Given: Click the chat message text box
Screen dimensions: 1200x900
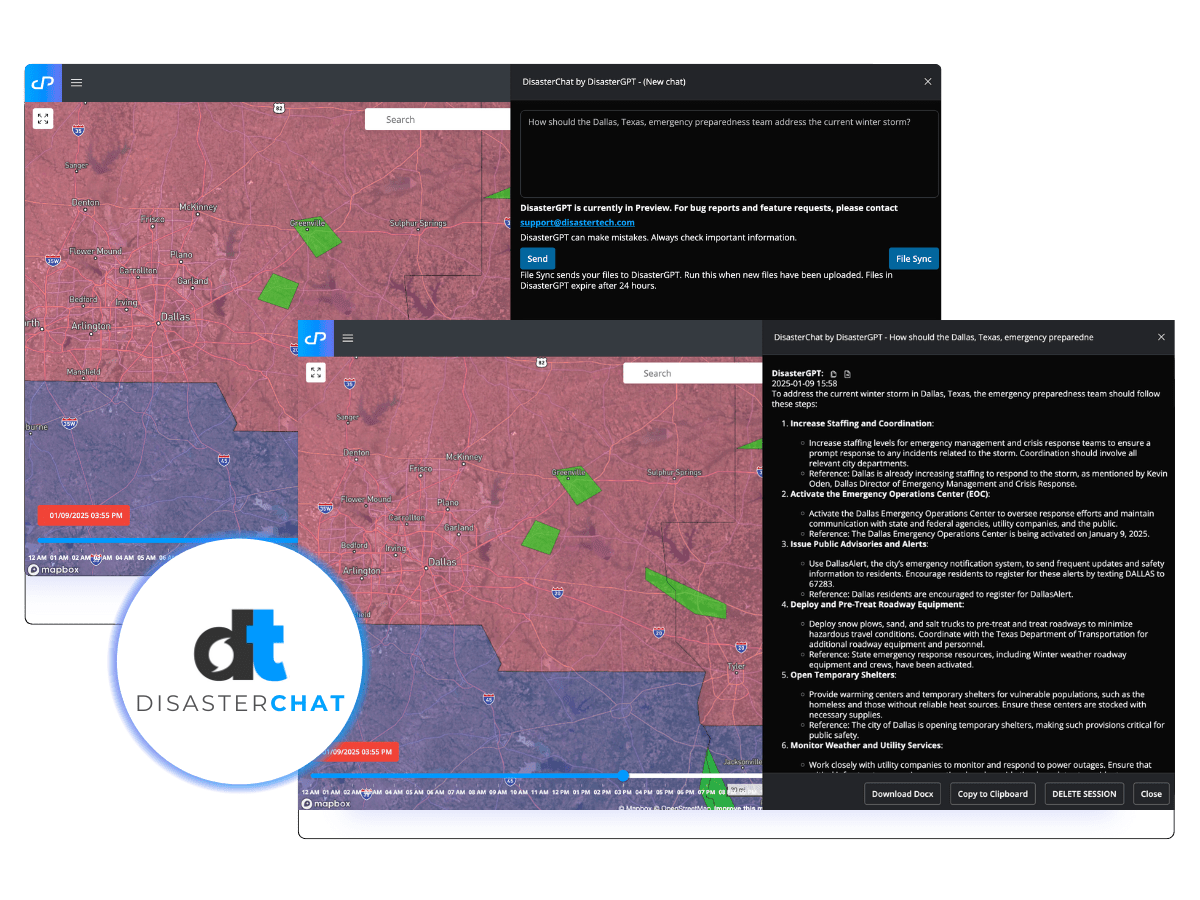Looking at the screenshot, I should [729, 154].
